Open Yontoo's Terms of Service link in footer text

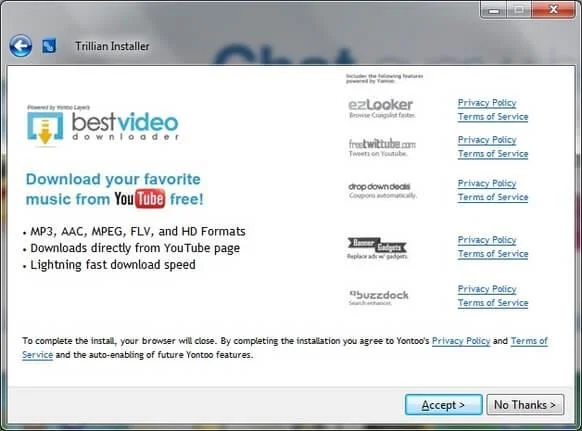pyautogui.click(x=529, y=341)
